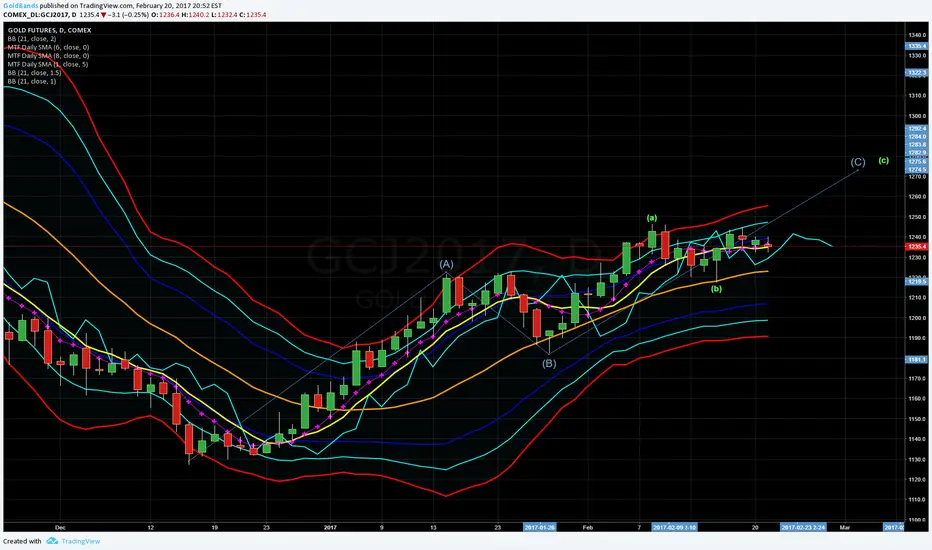
Task: Click the 1150.0 level on price axis
Action: [x=918, y=419]
